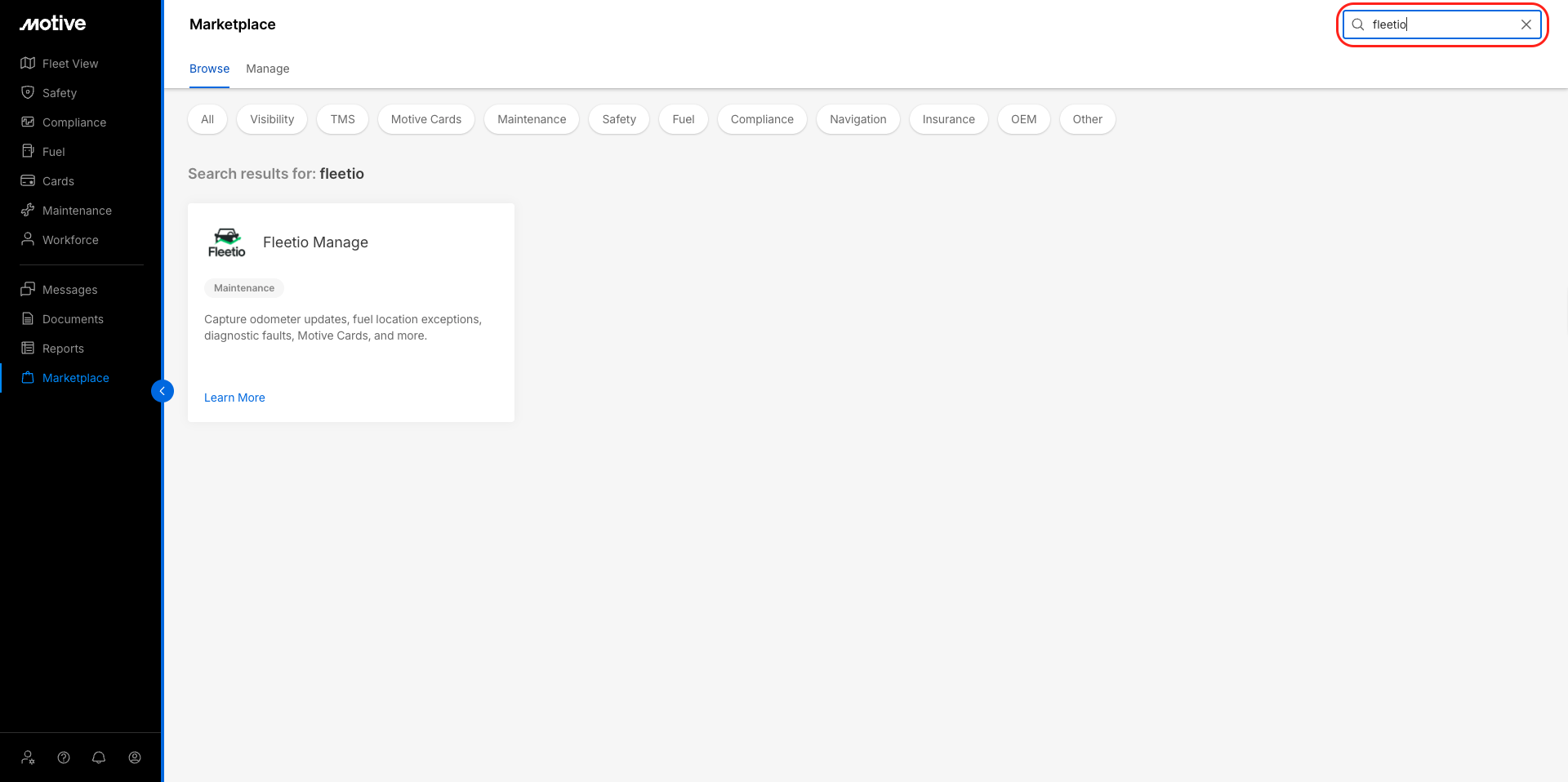Filter by Motive Cards category

426,119
